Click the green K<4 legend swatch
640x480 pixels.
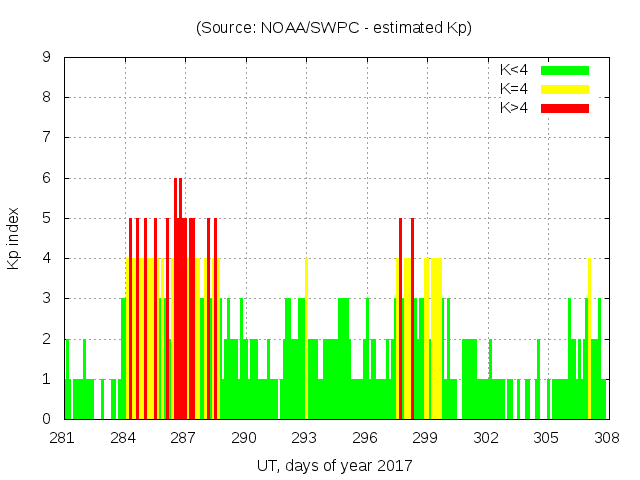565,70
